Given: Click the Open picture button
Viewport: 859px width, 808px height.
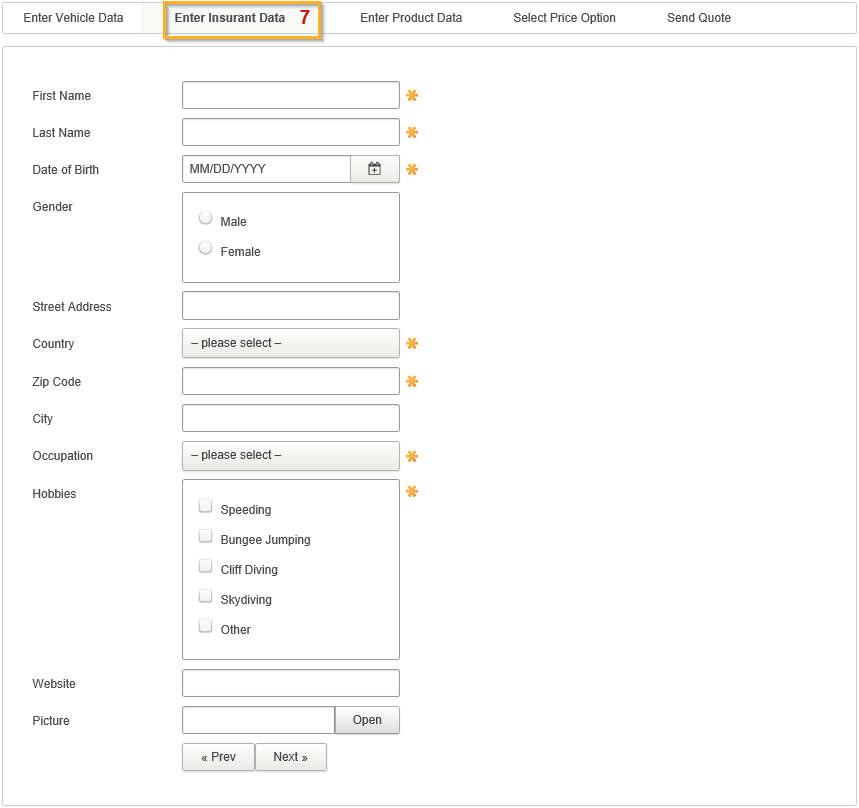Looking at the screenshot, I should pos(367,720).
